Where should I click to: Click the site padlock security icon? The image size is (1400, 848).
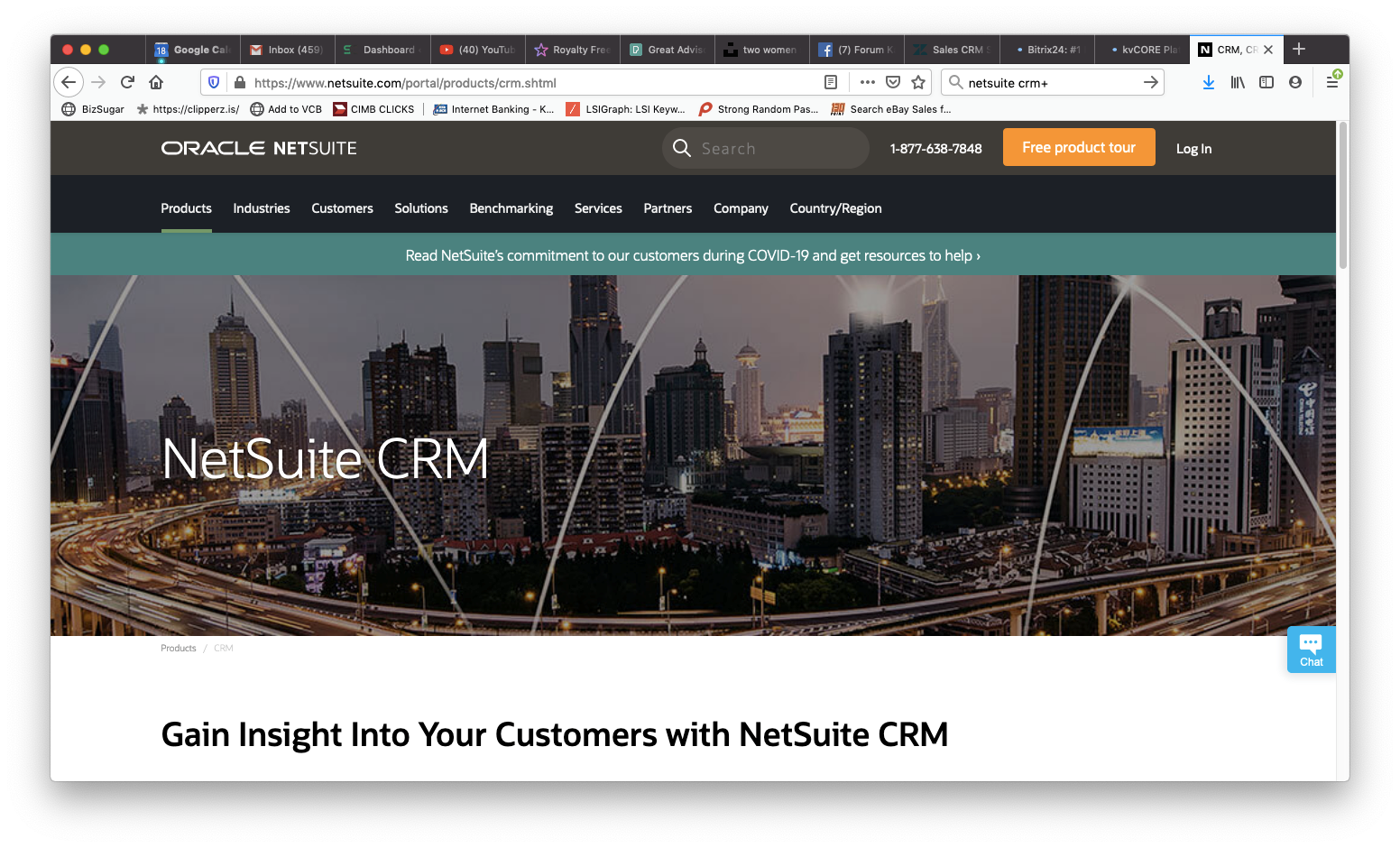coord(240,82)
